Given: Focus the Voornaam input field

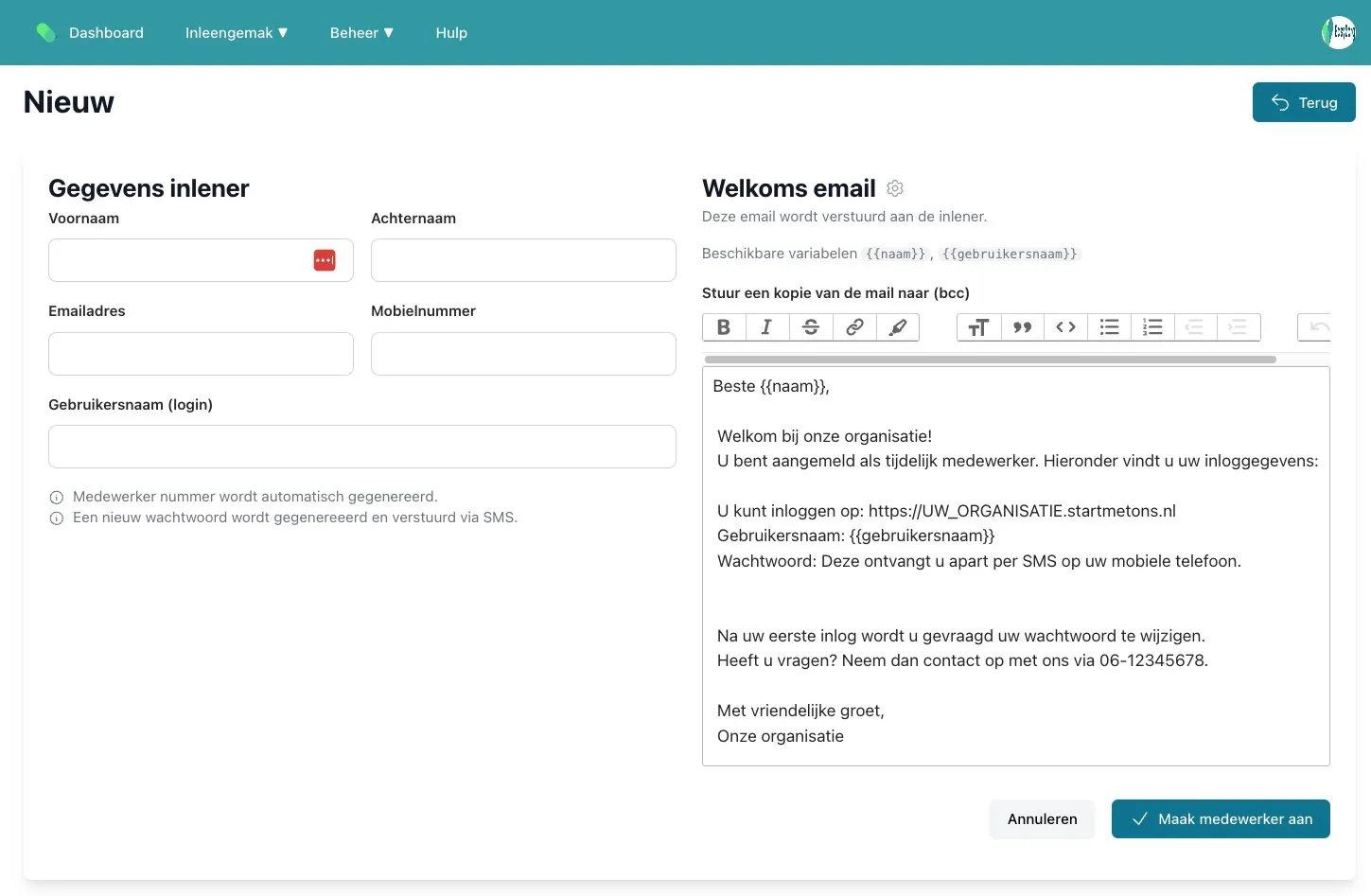Looking at the screenshot, I should tap(201, 260).
